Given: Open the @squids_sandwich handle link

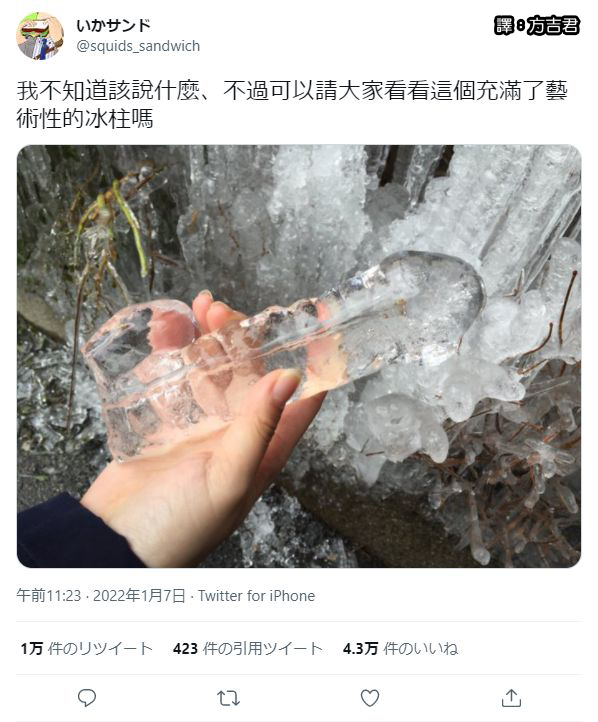Looking at the screenshot, I should coord(138,46).
